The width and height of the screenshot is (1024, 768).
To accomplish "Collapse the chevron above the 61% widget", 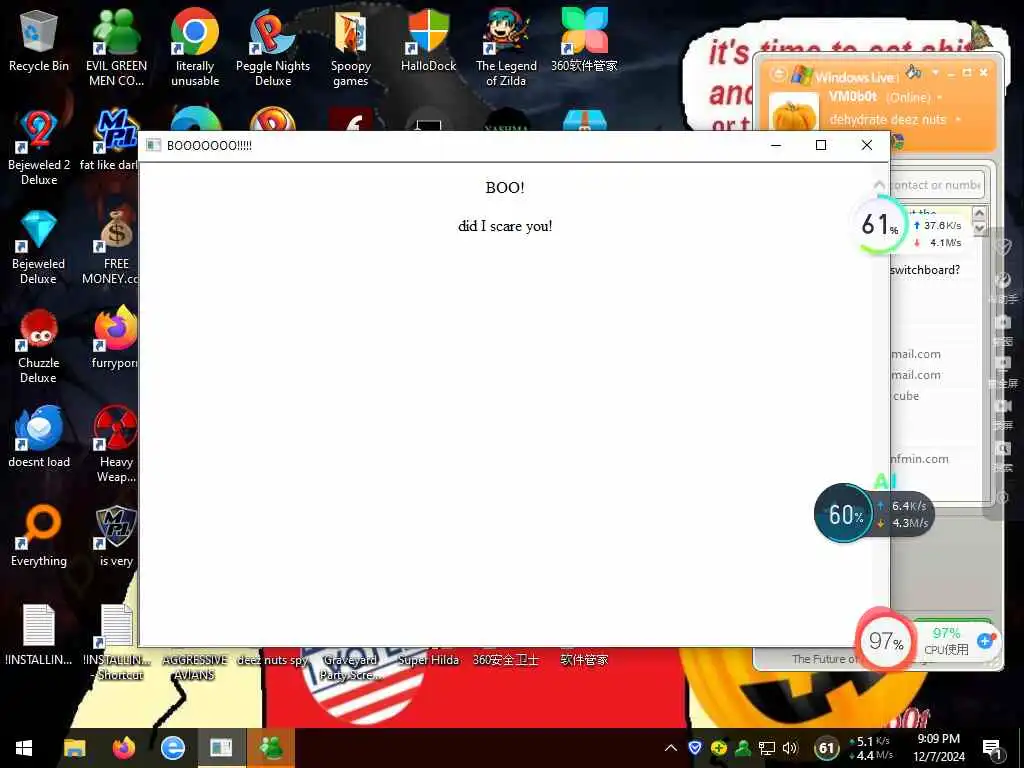I will tap(879, 185).
